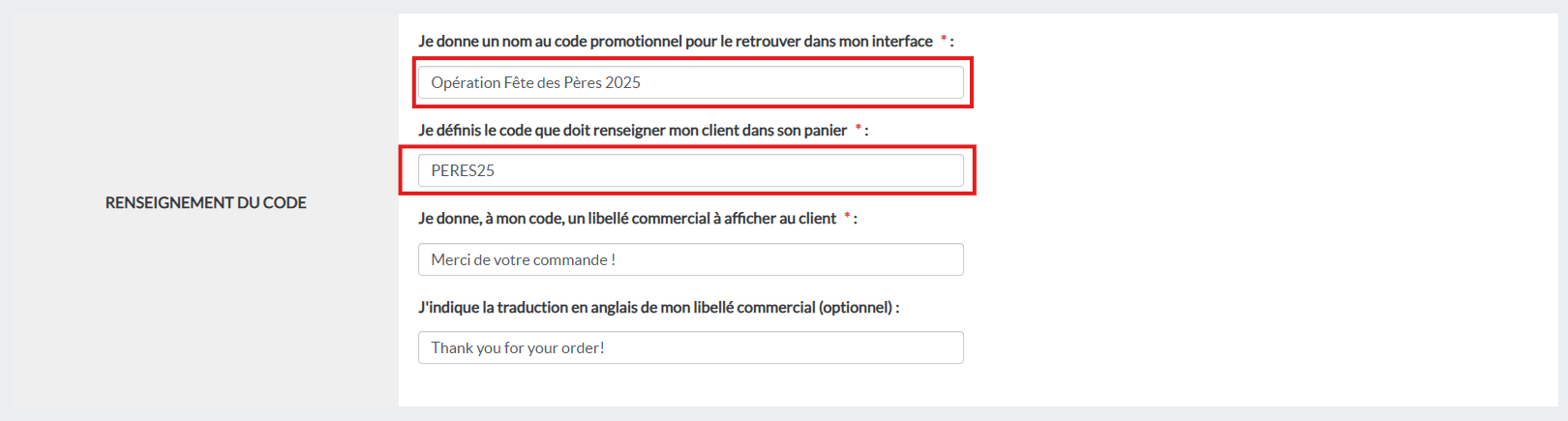Click the 'J'indique la traduction en anglais' label
Image resolution: width=1568 pixels, height=421 pixels.
pos(542,308)
